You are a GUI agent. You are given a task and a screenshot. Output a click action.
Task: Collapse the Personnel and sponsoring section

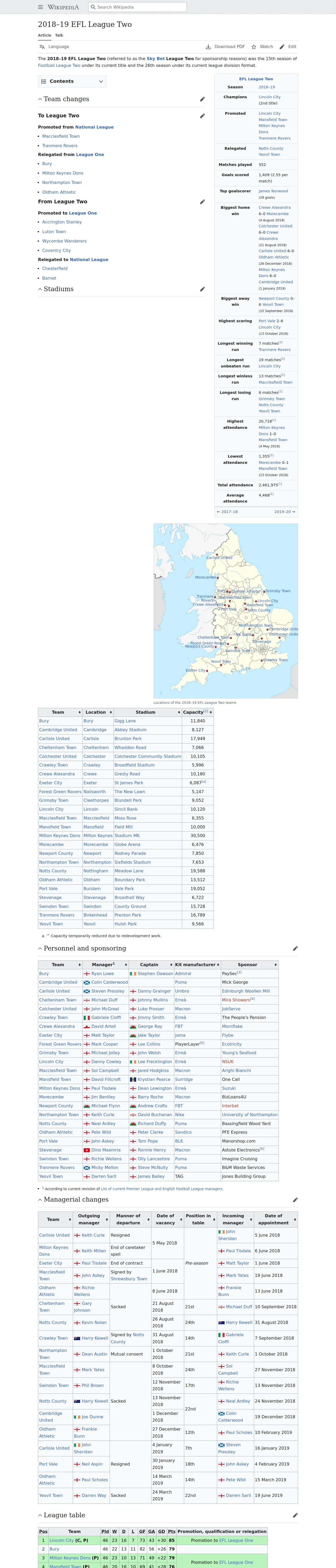[x=40, y=948]
